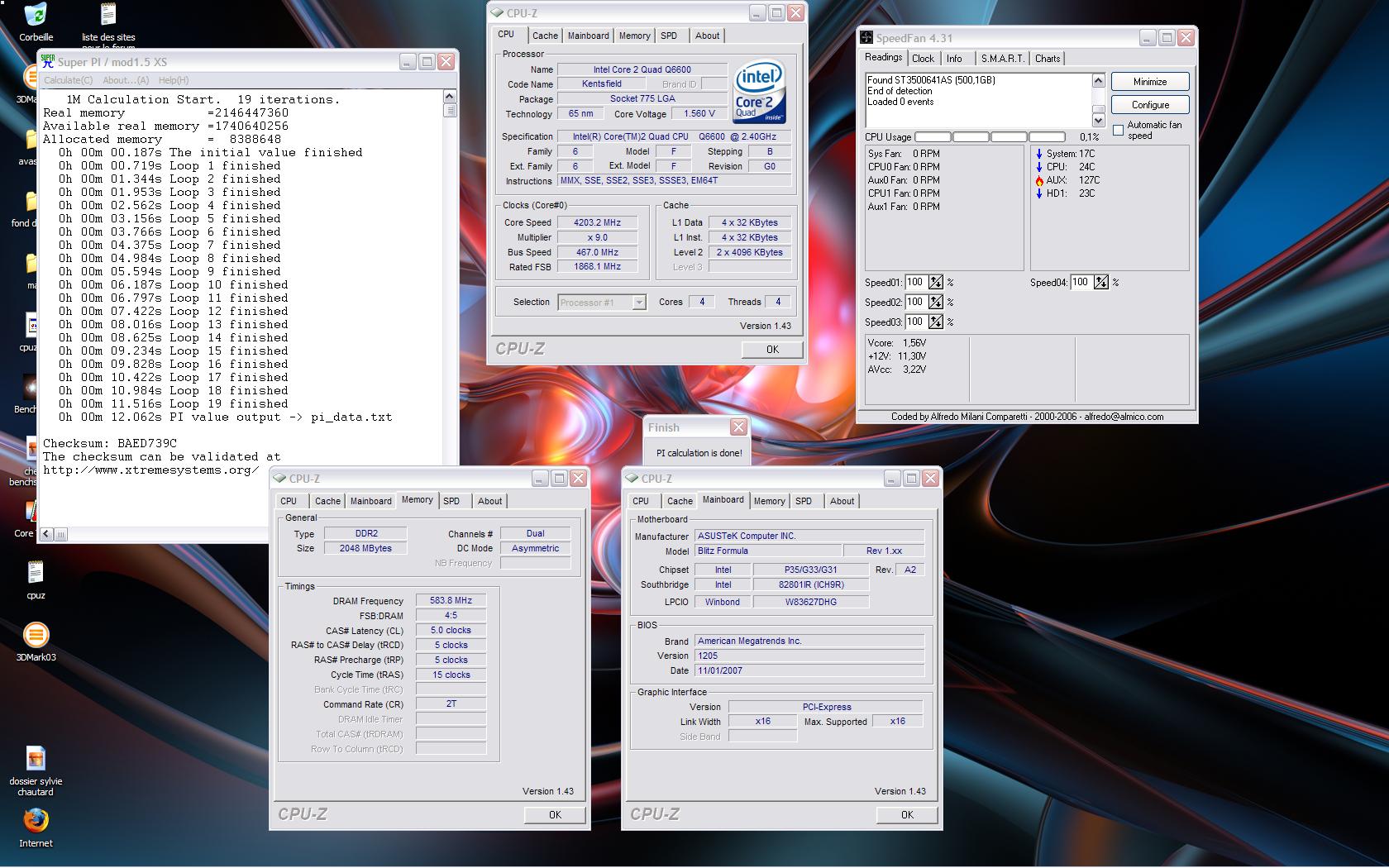
Task: Adjust Speed04 spinner arrows
Action: pyautogui.click(x=1101, y=283)
